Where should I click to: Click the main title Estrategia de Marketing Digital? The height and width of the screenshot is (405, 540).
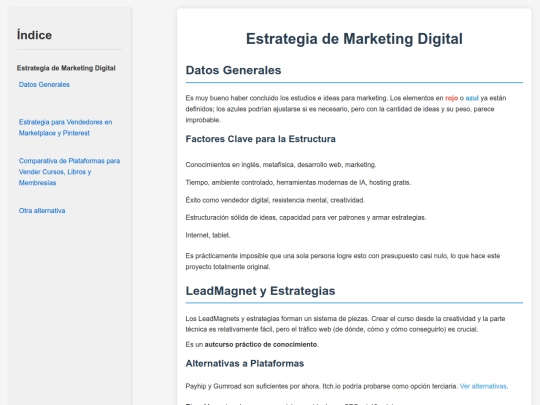point(354,39)
